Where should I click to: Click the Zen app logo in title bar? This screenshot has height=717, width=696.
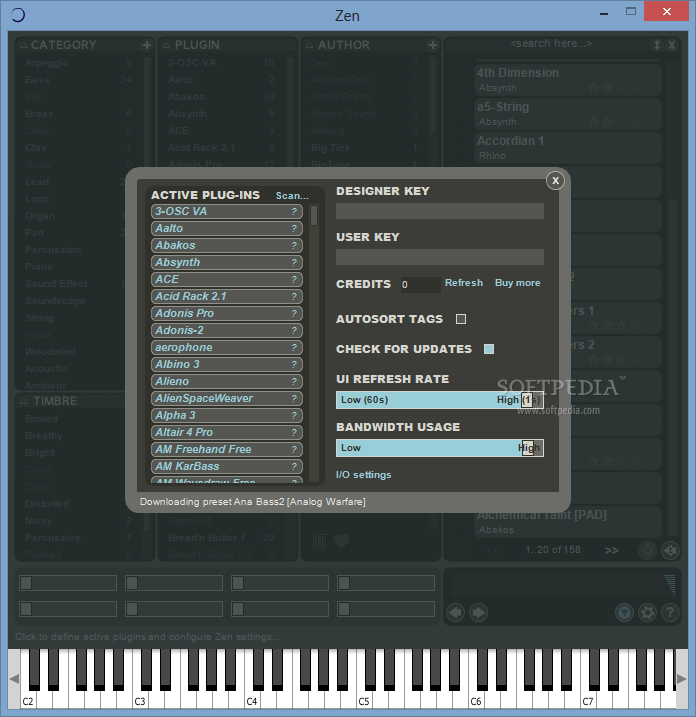point(17,15)
